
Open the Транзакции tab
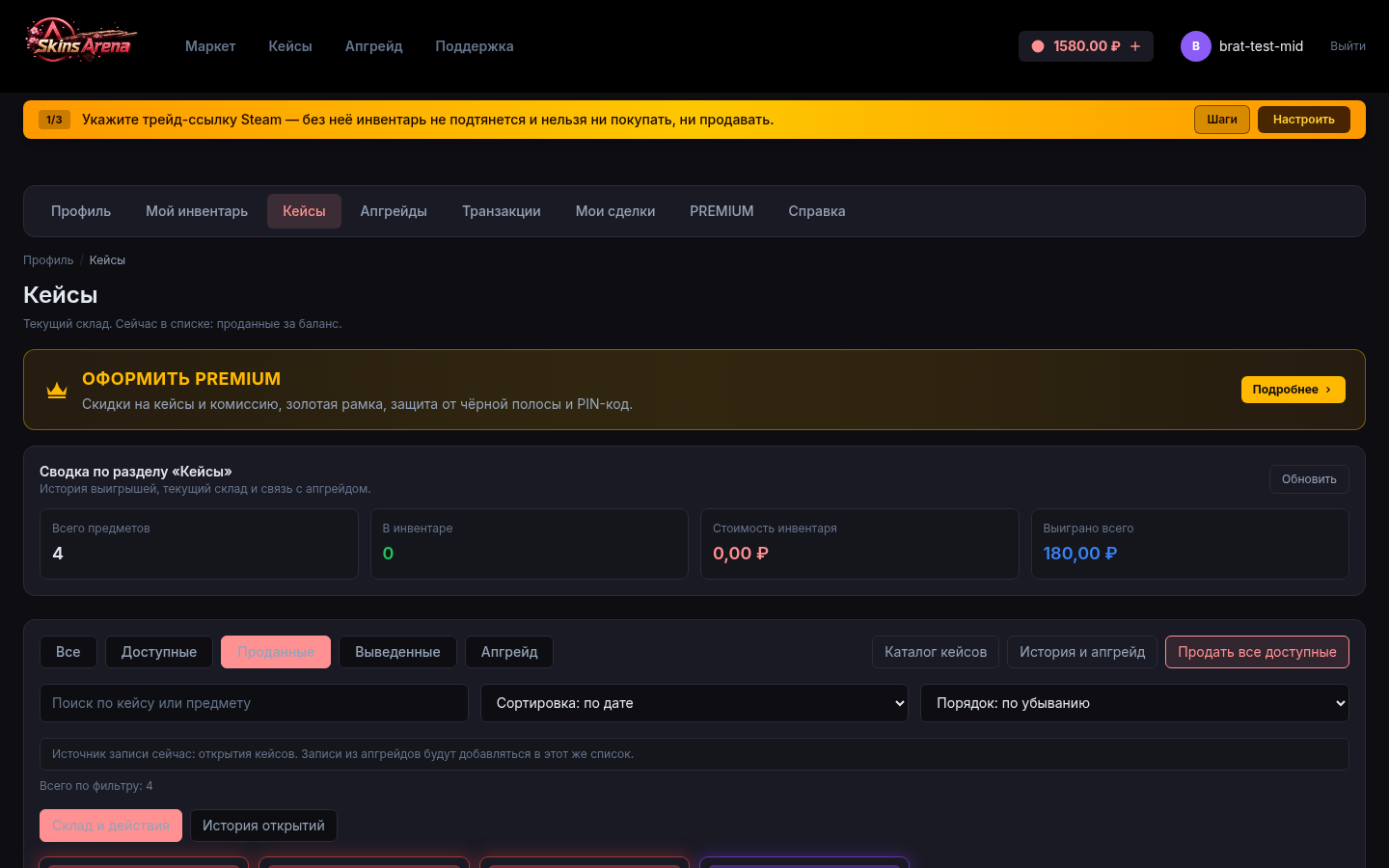tap(502, 211)
